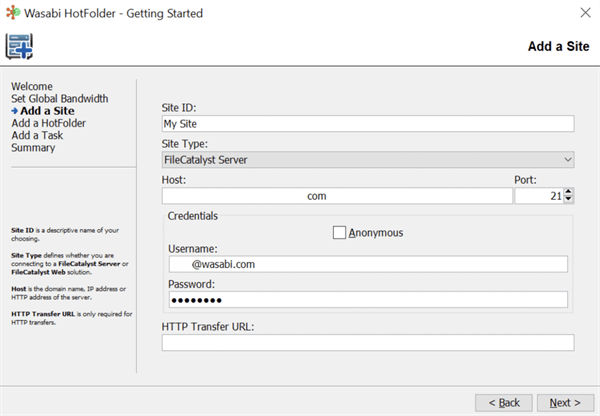The width and height of the screenshot is (600, 416).
Task: Click the Site ID text field
Action: pyautogui.click(x=367, y=124)
